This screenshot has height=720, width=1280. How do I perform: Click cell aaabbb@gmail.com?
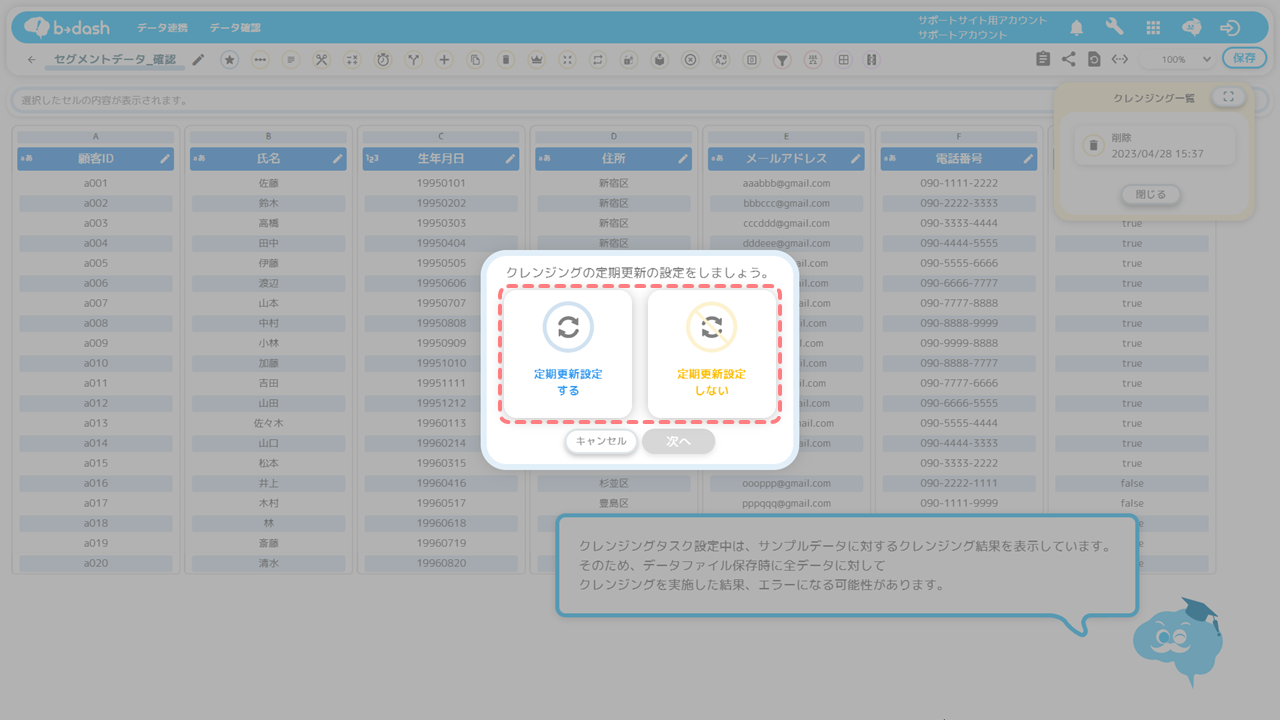[787, 183]
